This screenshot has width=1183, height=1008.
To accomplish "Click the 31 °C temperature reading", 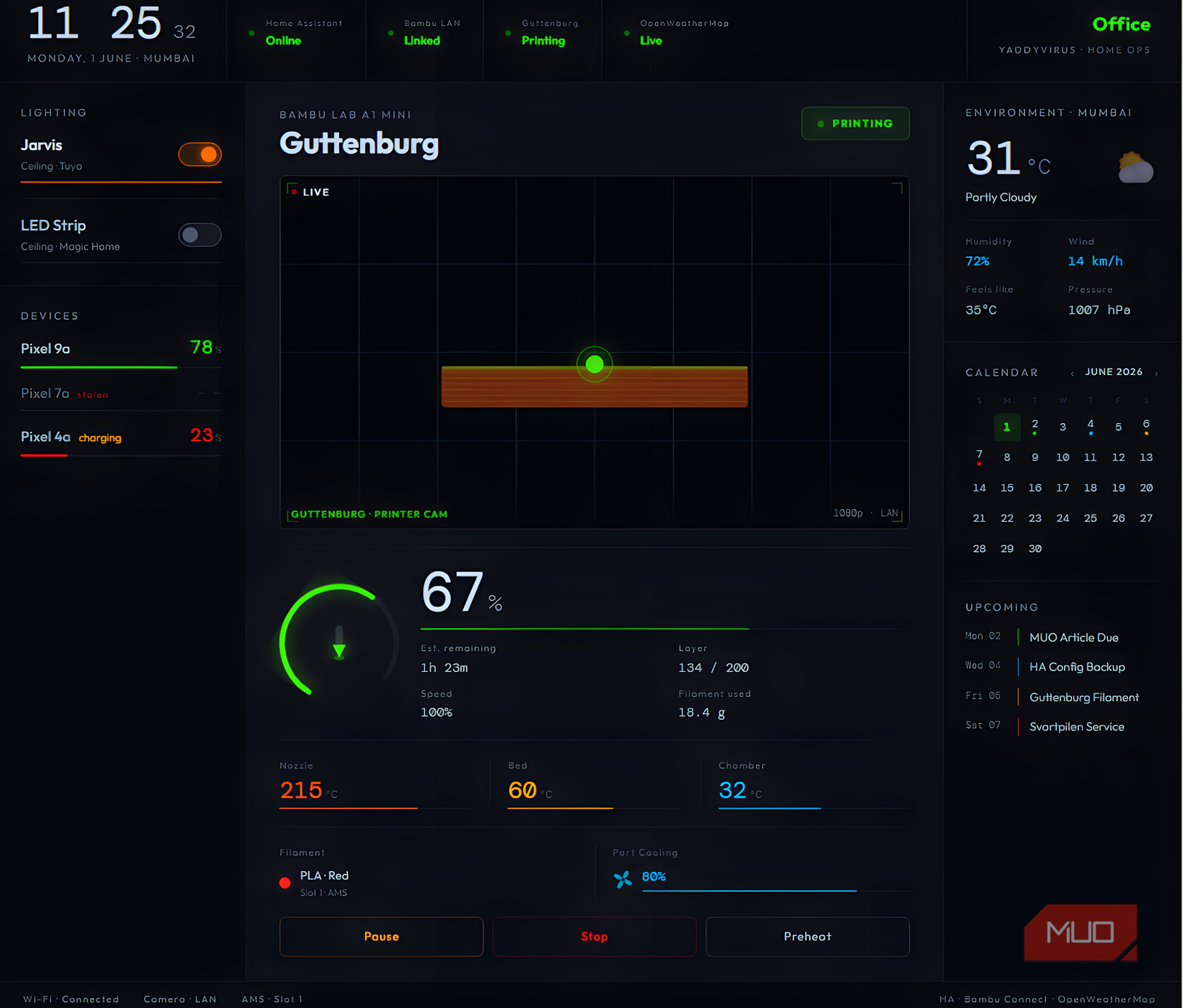I will (1009, 158).
